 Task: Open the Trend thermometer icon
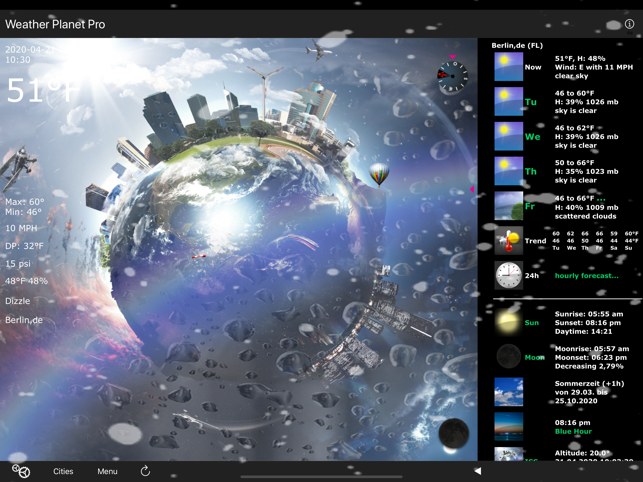click(508, 240)
